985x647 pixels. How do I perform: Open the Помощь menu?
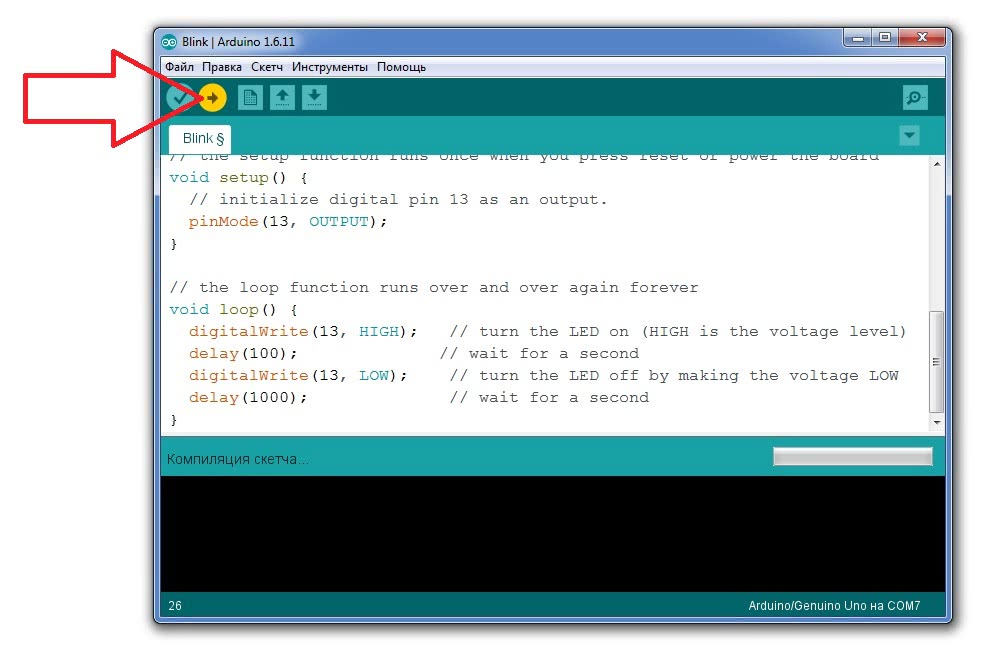click(x=401, y=67)
